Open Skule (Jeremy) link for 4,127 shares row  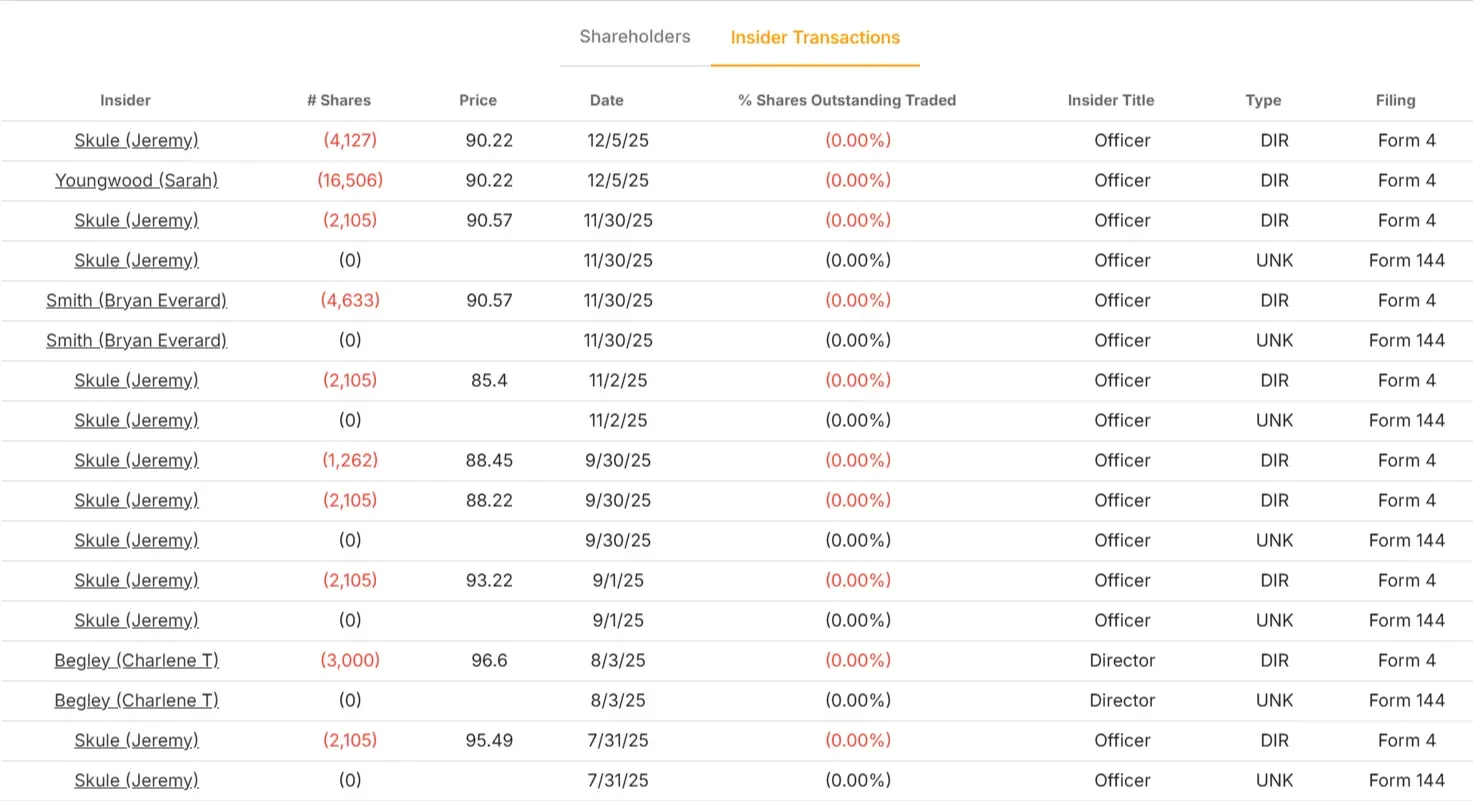(x=136, y=141)
